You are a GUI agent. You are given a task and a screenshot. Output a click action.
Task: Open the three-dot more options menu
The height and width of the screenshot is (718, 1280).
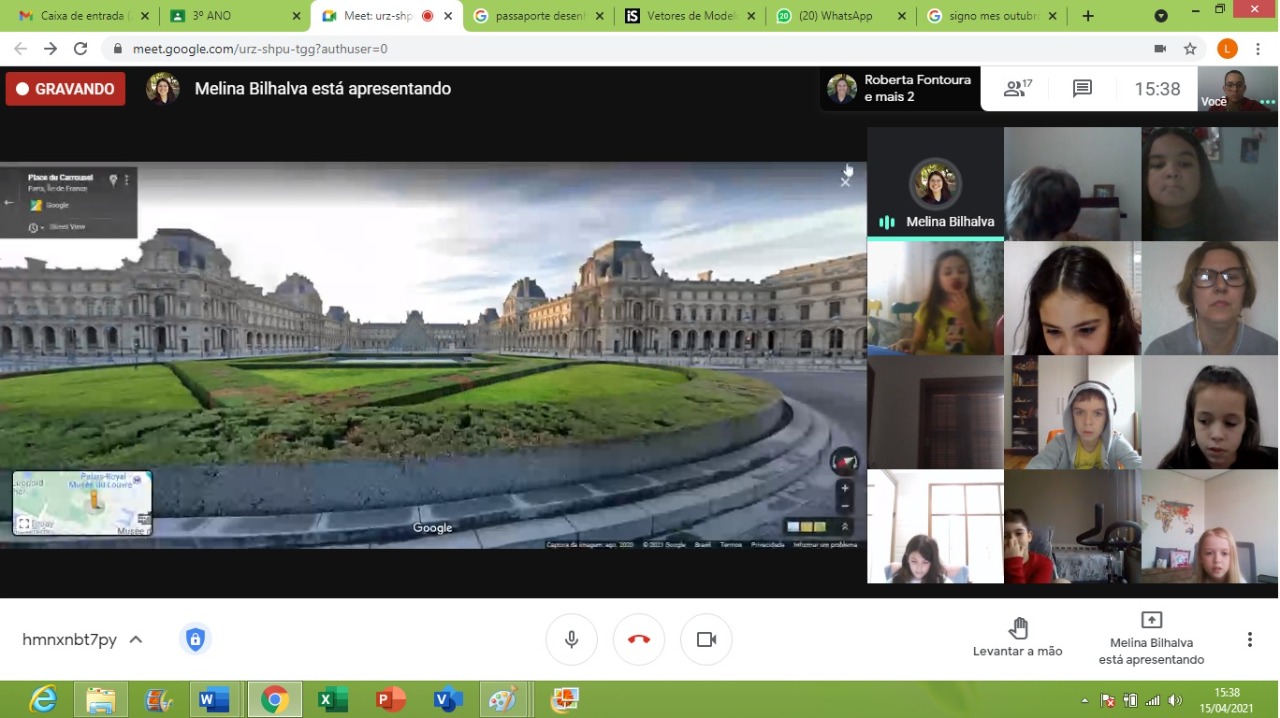tap(1249, 639)
